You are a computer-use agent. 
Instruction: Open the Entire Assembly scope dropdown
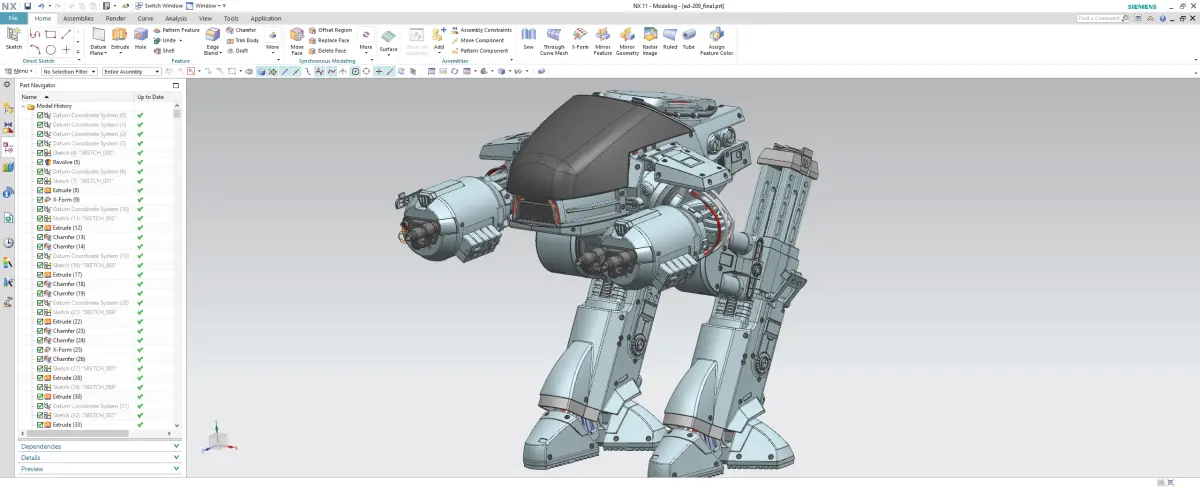pyautogui.click(x=134, y=72)
